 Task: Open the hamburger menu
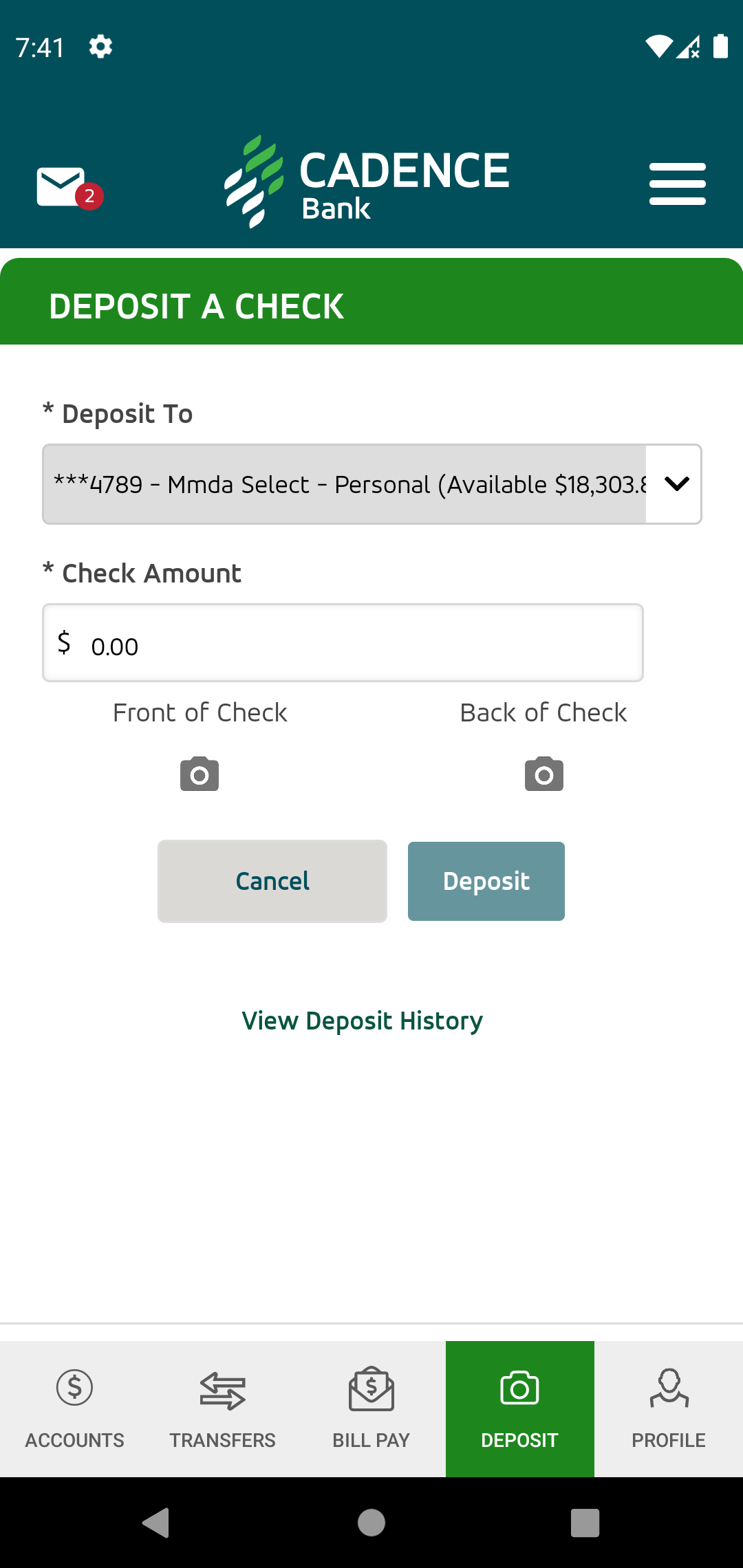pyautogui.click(x=678, y=184)
